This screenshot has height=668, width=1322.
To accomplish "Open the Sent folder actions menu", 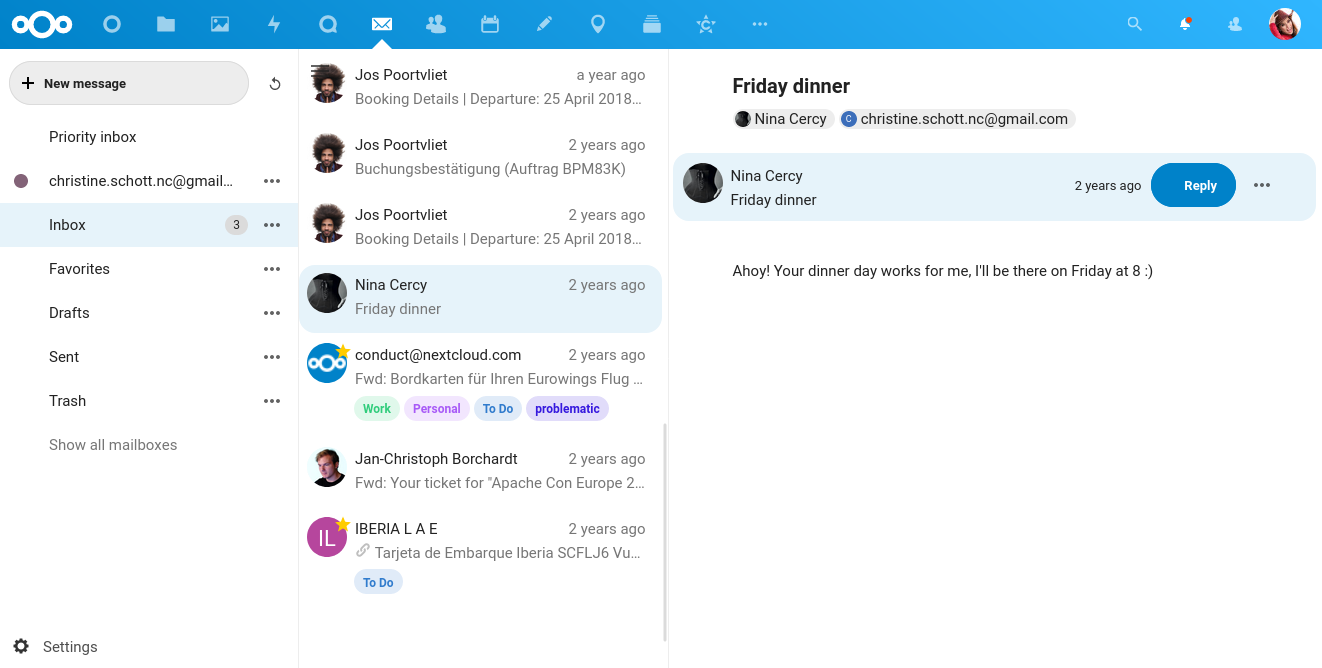I will coord(271,356).
